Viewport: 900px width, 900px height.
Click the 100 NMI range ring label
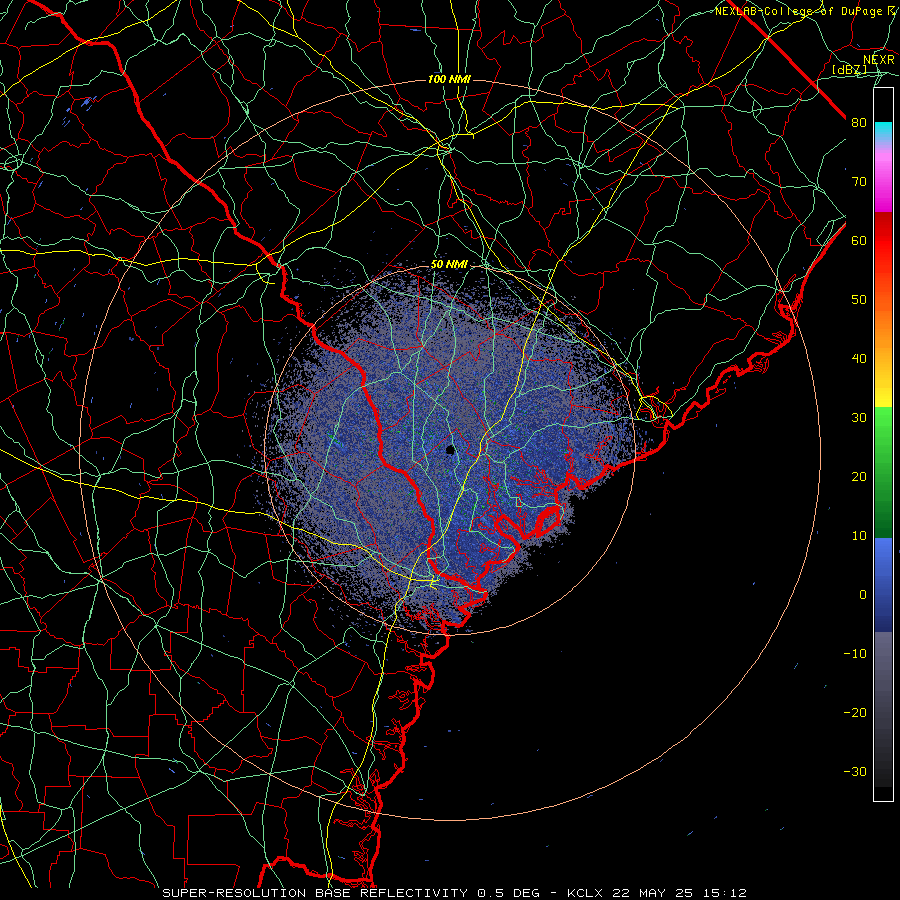tap(449, 79)
